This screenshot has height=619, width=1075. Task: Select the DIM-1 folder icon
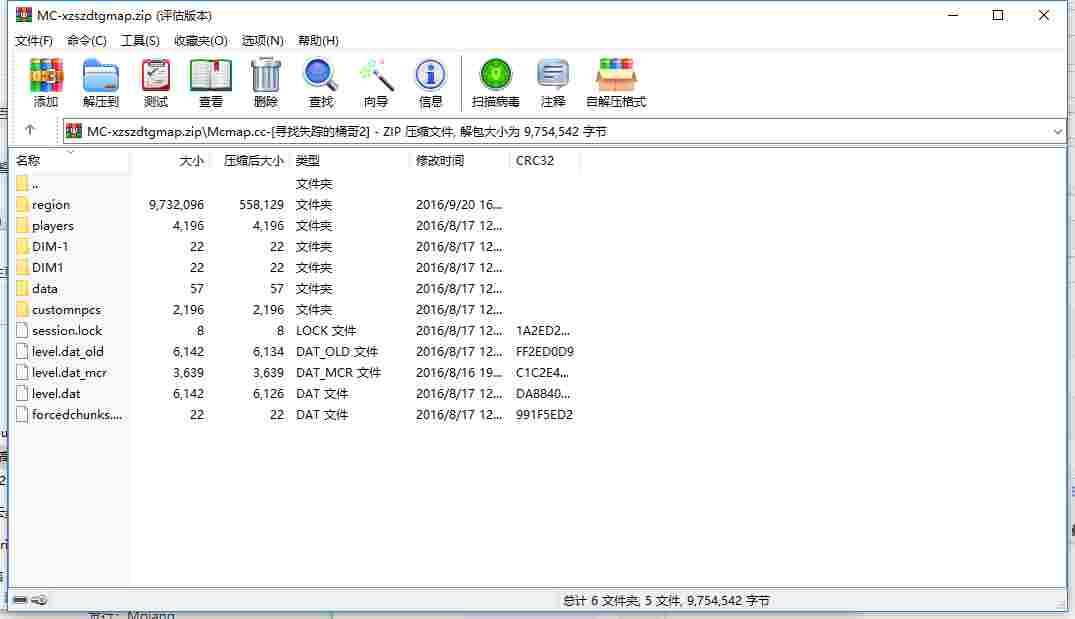click(22, 246)
